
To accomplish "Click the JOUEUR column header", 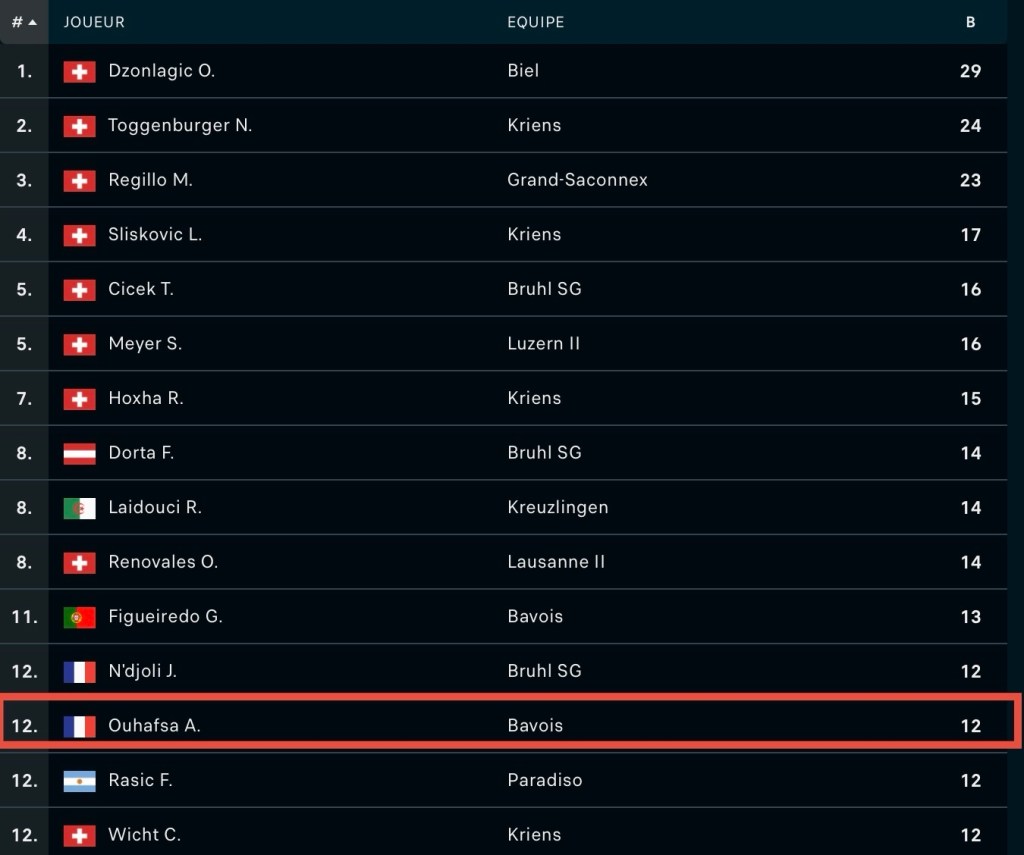I will (x=94, y=22).
